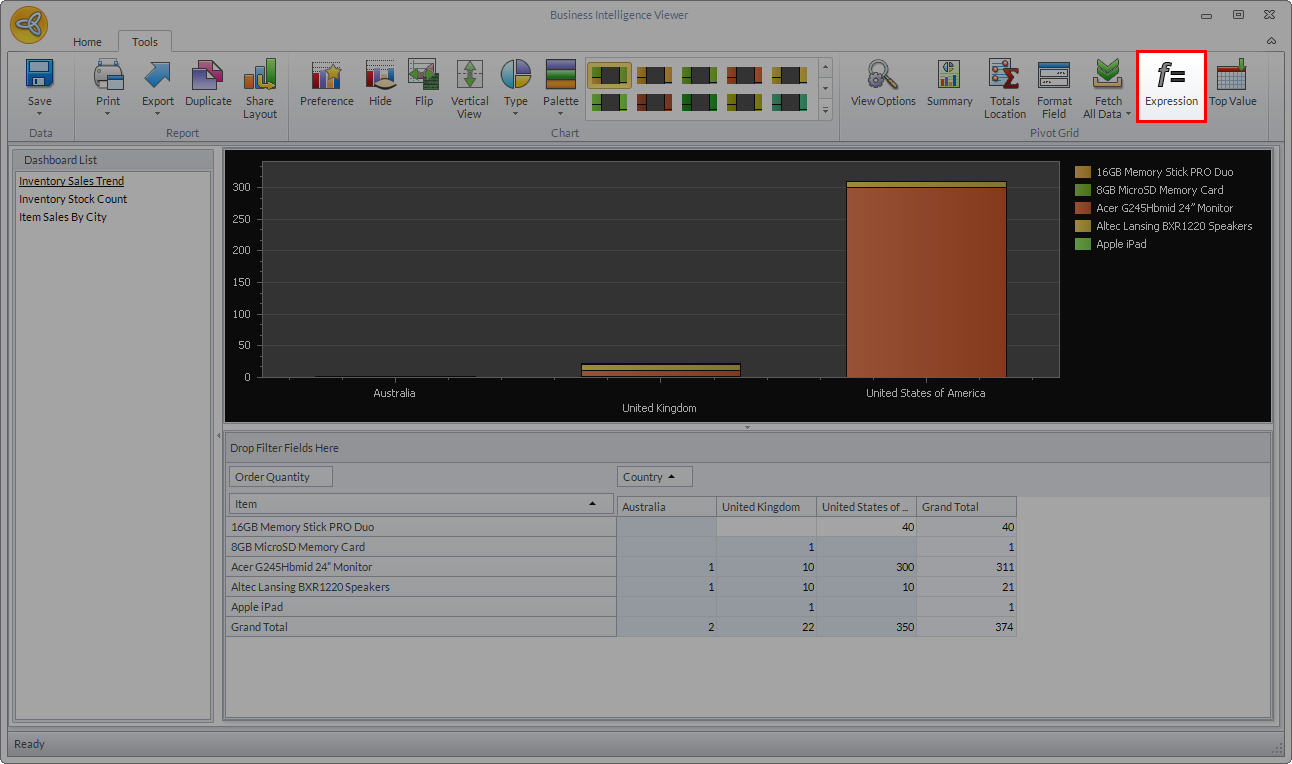Image resolution: width=1292 pixels, height=764 pixels.
Task: Flip the chart axes
Action: click(x=424, y=84)
